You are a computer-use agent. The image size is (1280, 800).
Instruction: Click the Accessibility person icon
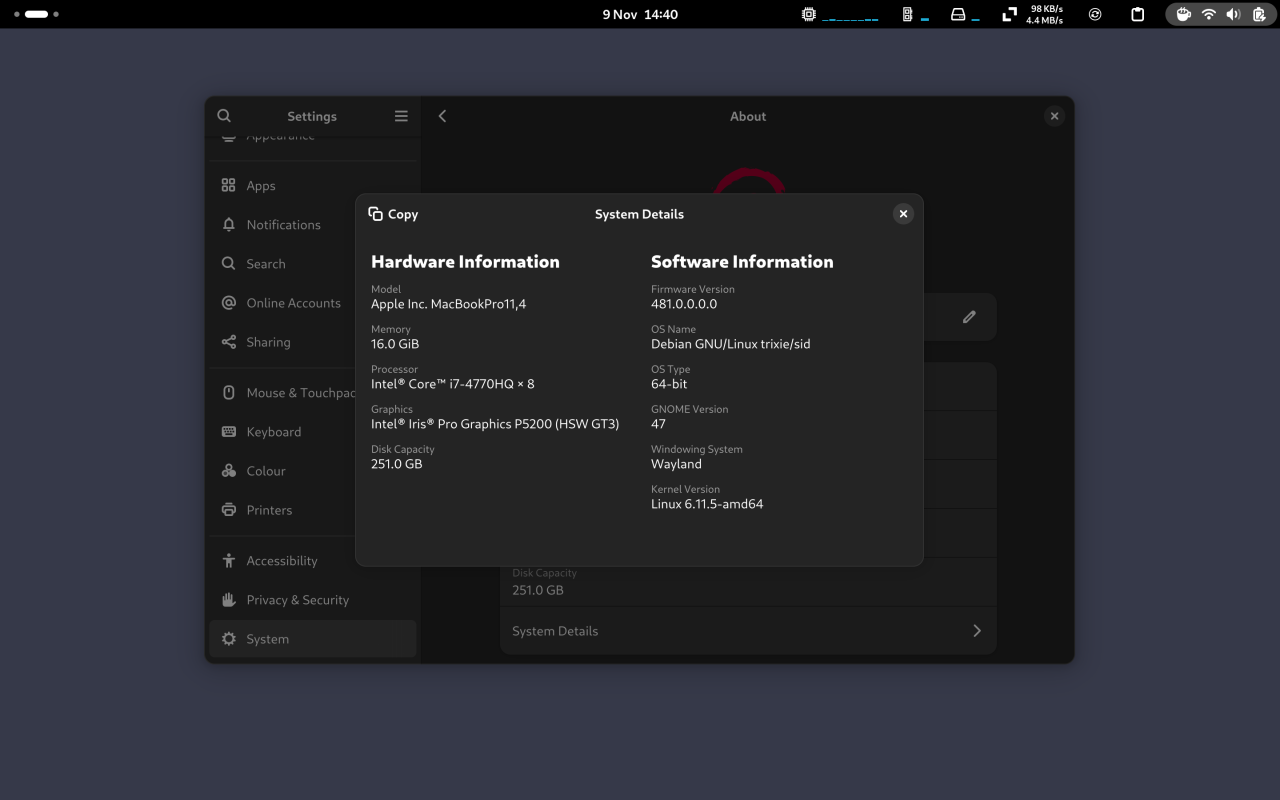pos(228,560)
